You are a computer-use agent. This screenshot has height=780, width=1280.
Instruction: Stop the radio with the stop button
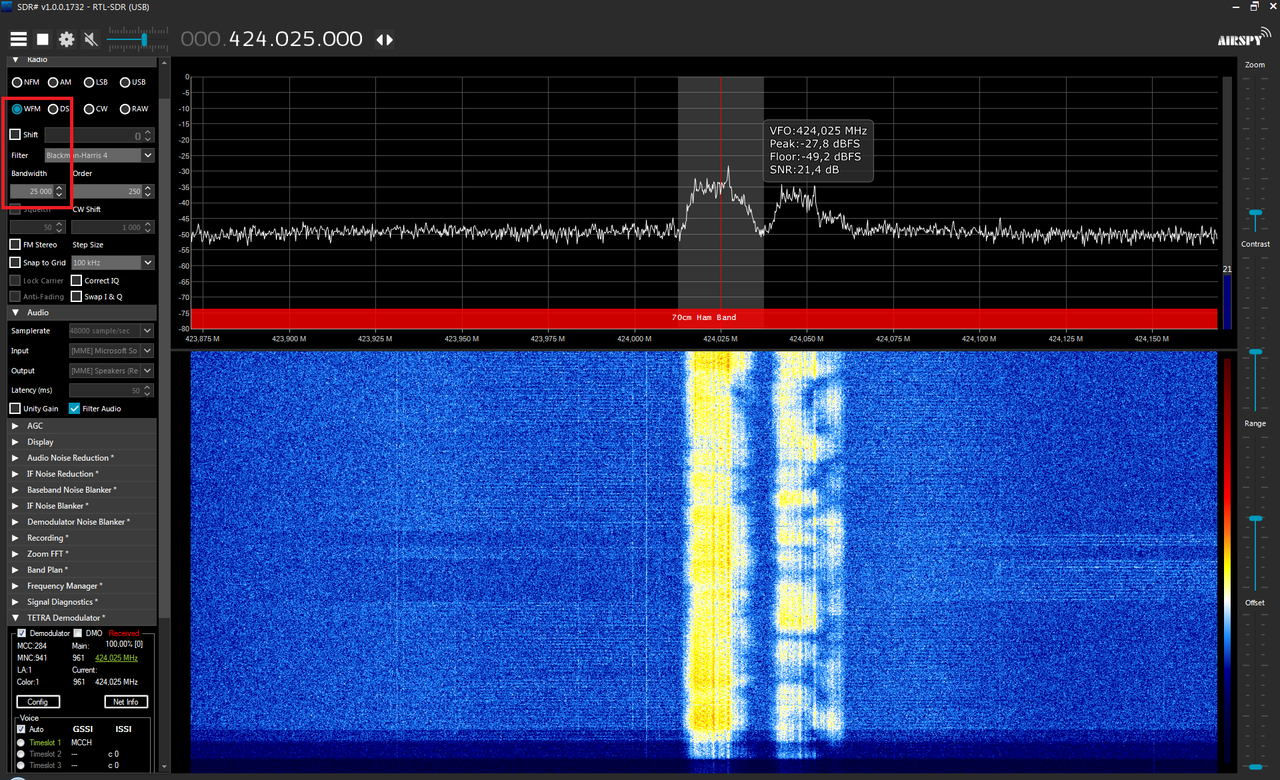(x=43, y=39)
